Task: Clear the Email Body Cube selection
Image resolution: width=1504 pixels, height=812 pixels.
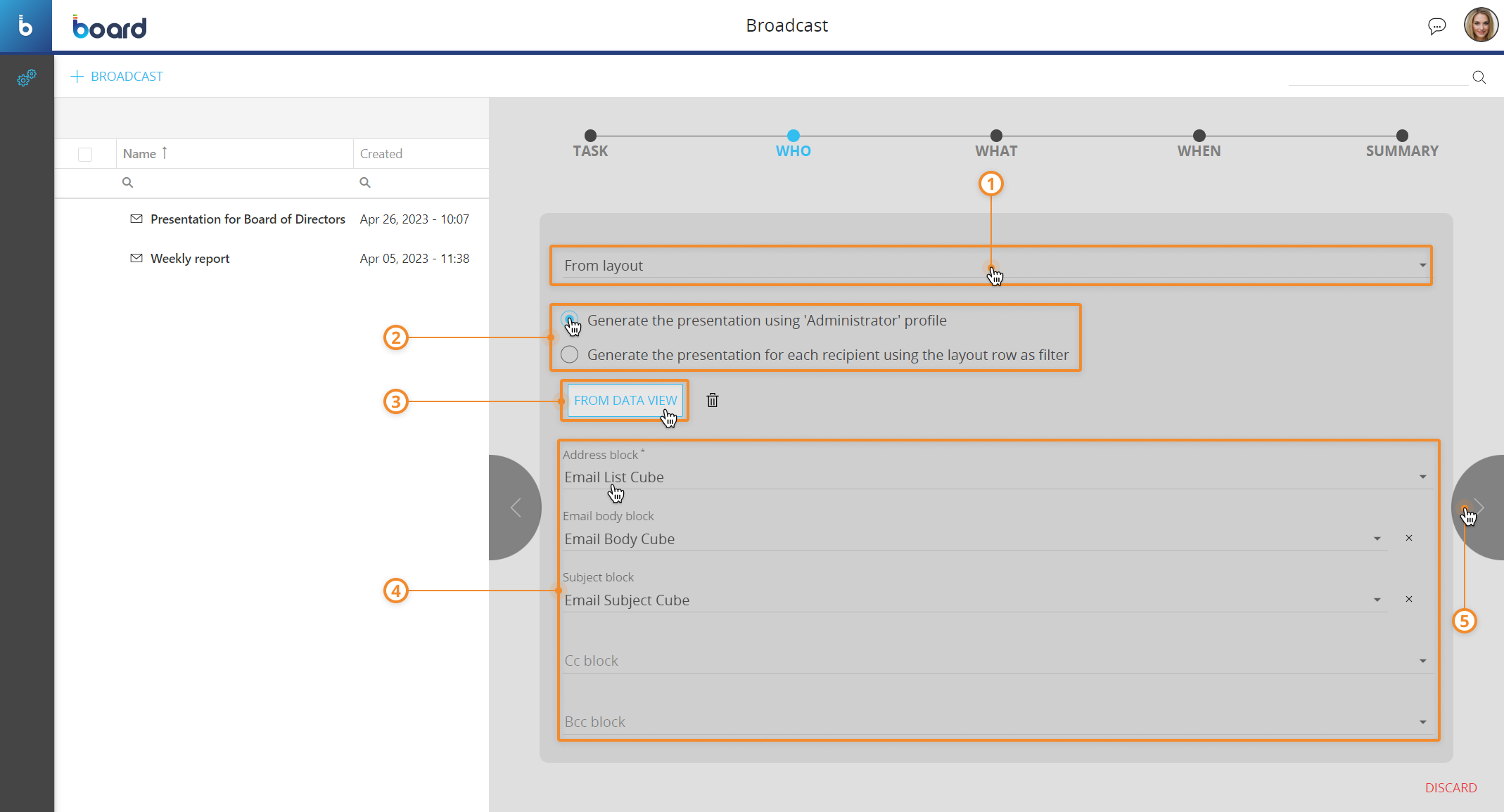Action: [1408, 539]
